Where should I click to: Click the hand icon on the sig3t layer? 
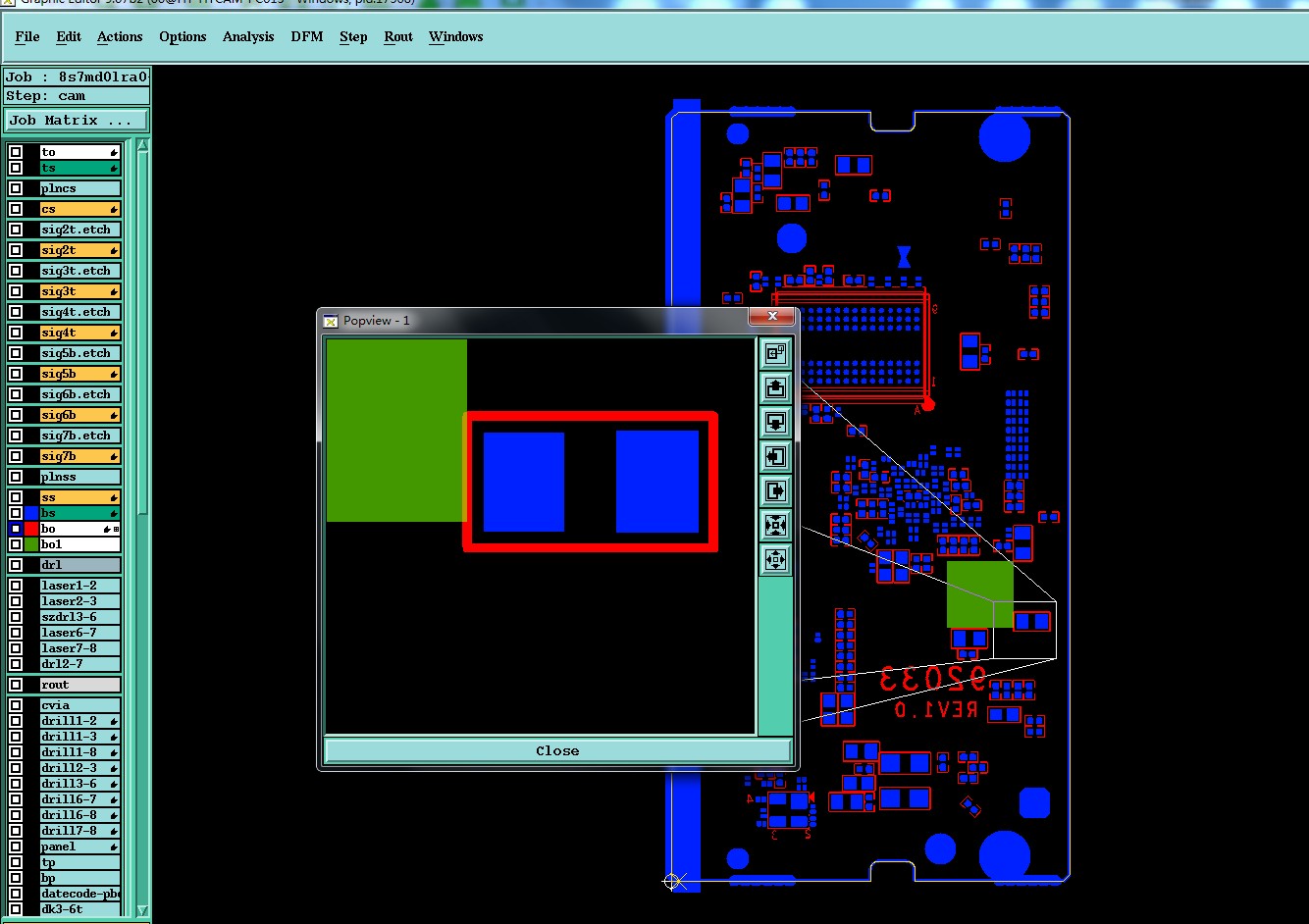point(114,291)
